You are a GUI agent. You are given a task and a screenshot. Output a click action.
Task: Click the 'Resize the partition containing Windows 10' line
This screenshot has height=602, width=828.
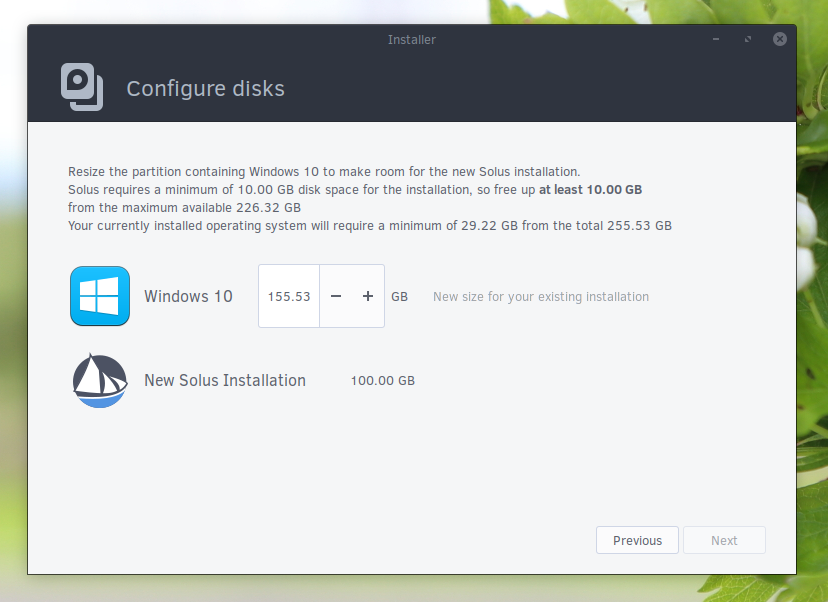coord(324,172)
